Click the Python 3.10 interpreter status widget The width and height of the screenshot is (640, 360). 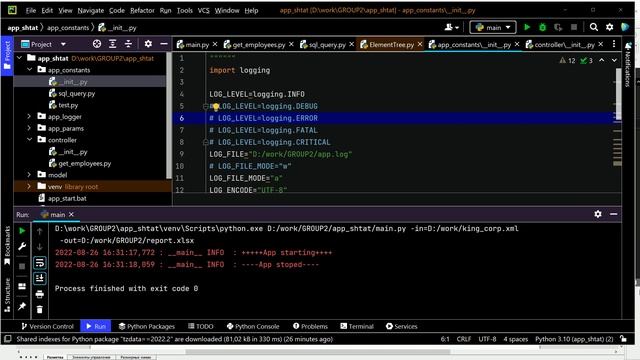[x=574, y=339]
